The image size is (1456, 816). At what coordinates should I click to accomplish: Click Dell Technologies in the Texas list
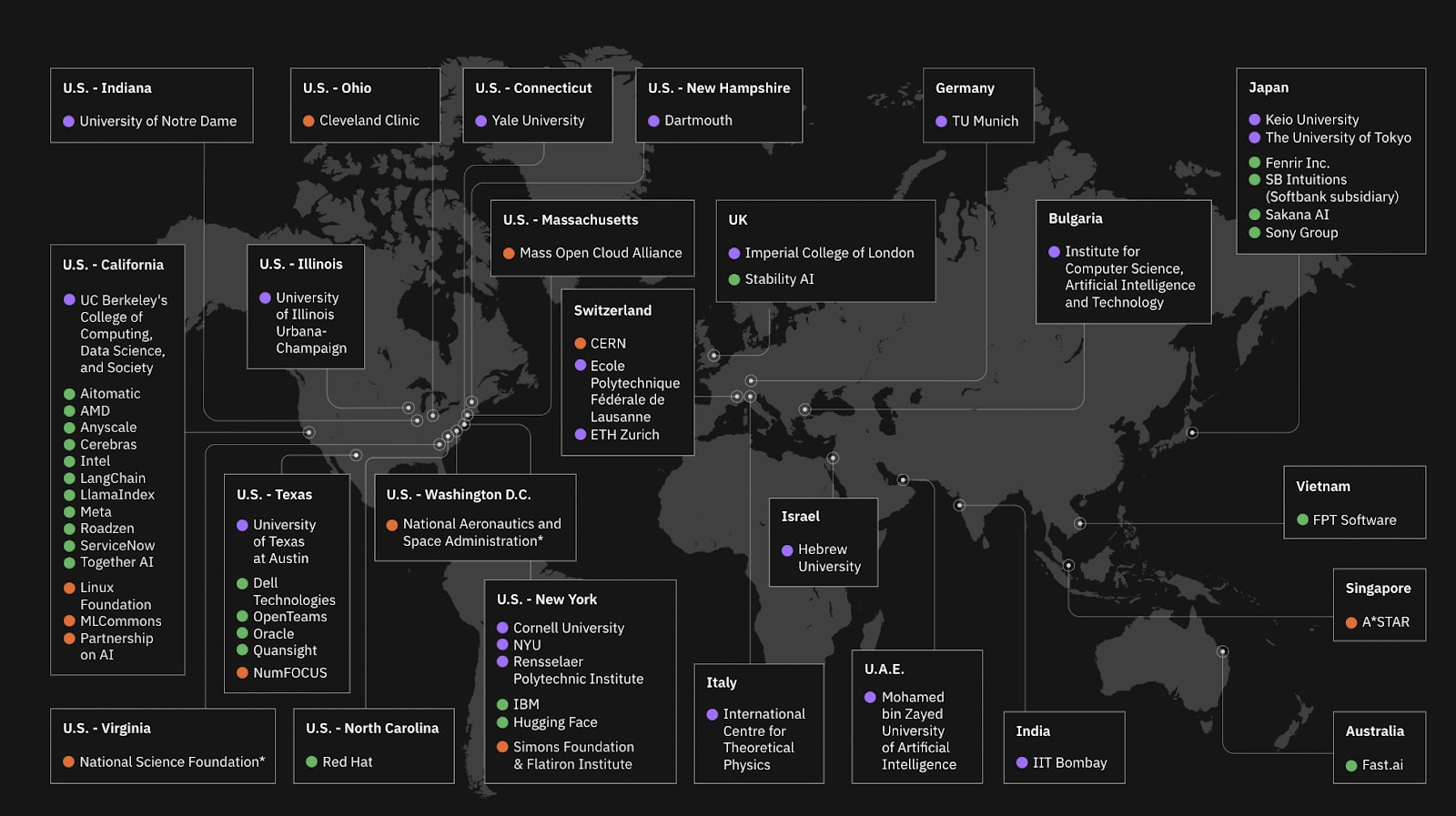coord(286,591)
